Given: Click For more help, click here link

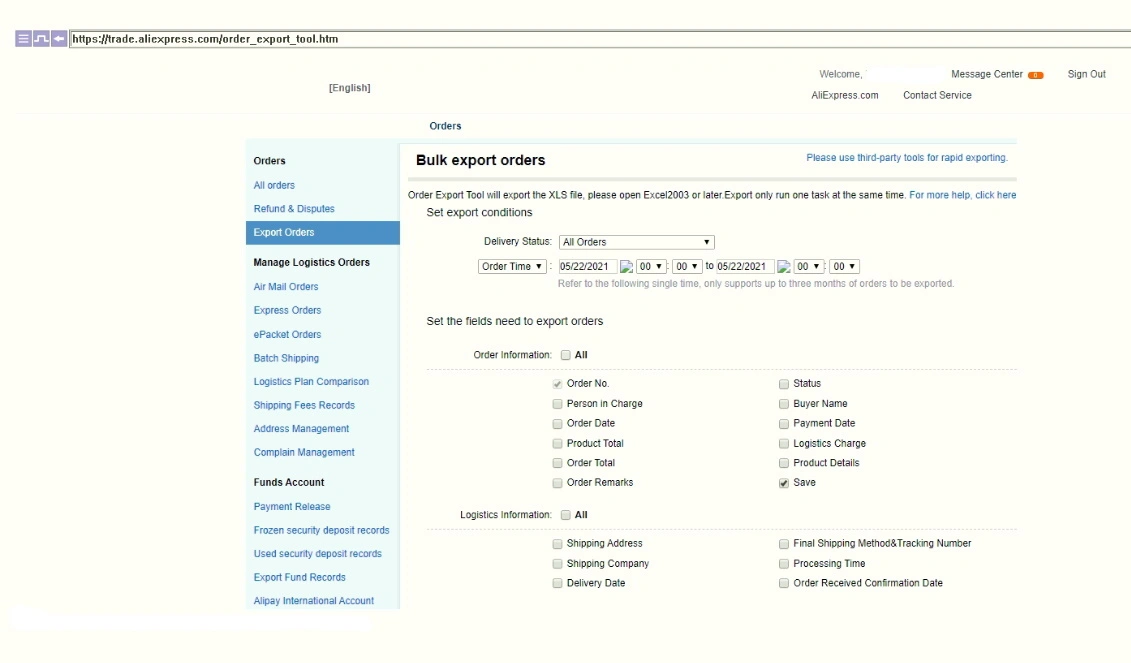Looking at the screenshot, I should pos(962,196).
